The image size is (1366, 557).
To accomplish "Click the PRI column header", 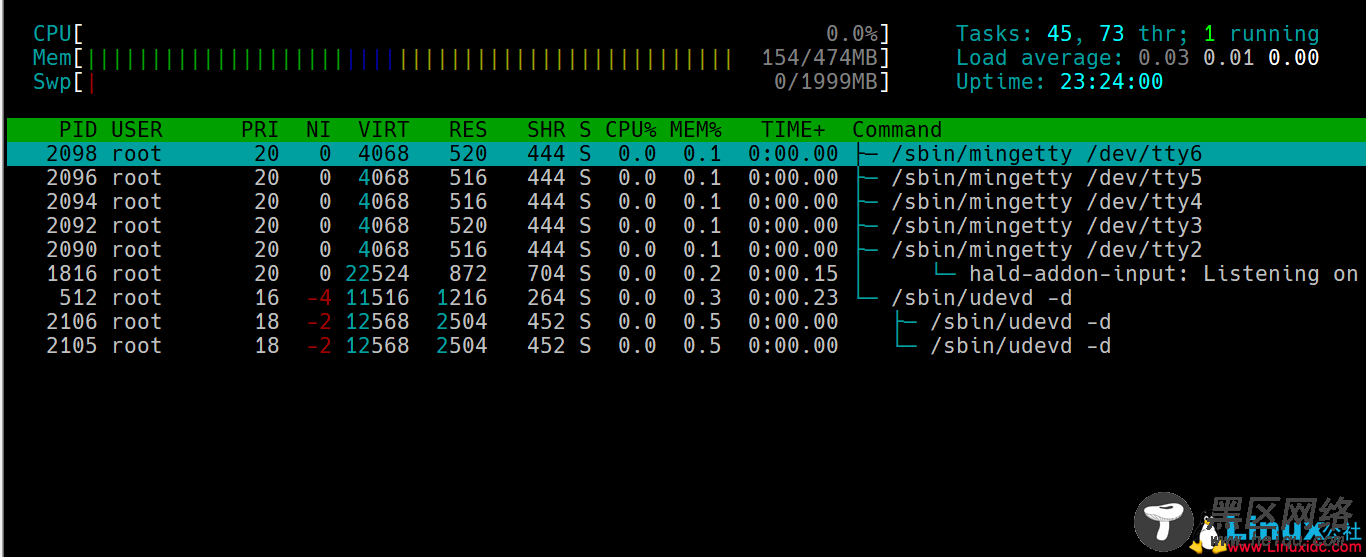I will (260, 130).
